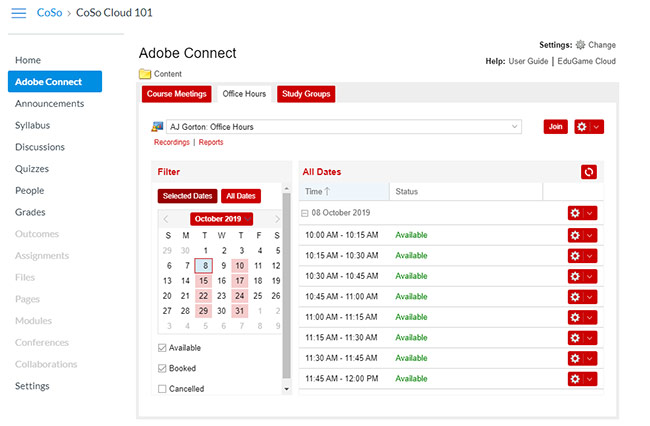
Task: Collapse the 08 October 2019 group
Action: (304, 213)
